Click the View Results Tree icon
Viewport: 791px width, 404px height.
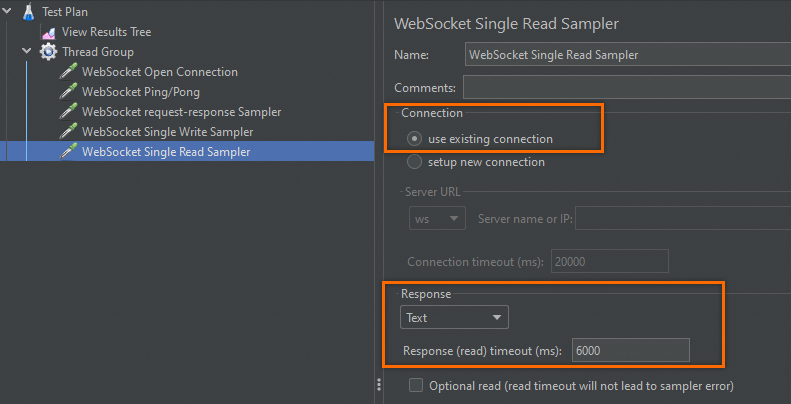pos(48,32)
